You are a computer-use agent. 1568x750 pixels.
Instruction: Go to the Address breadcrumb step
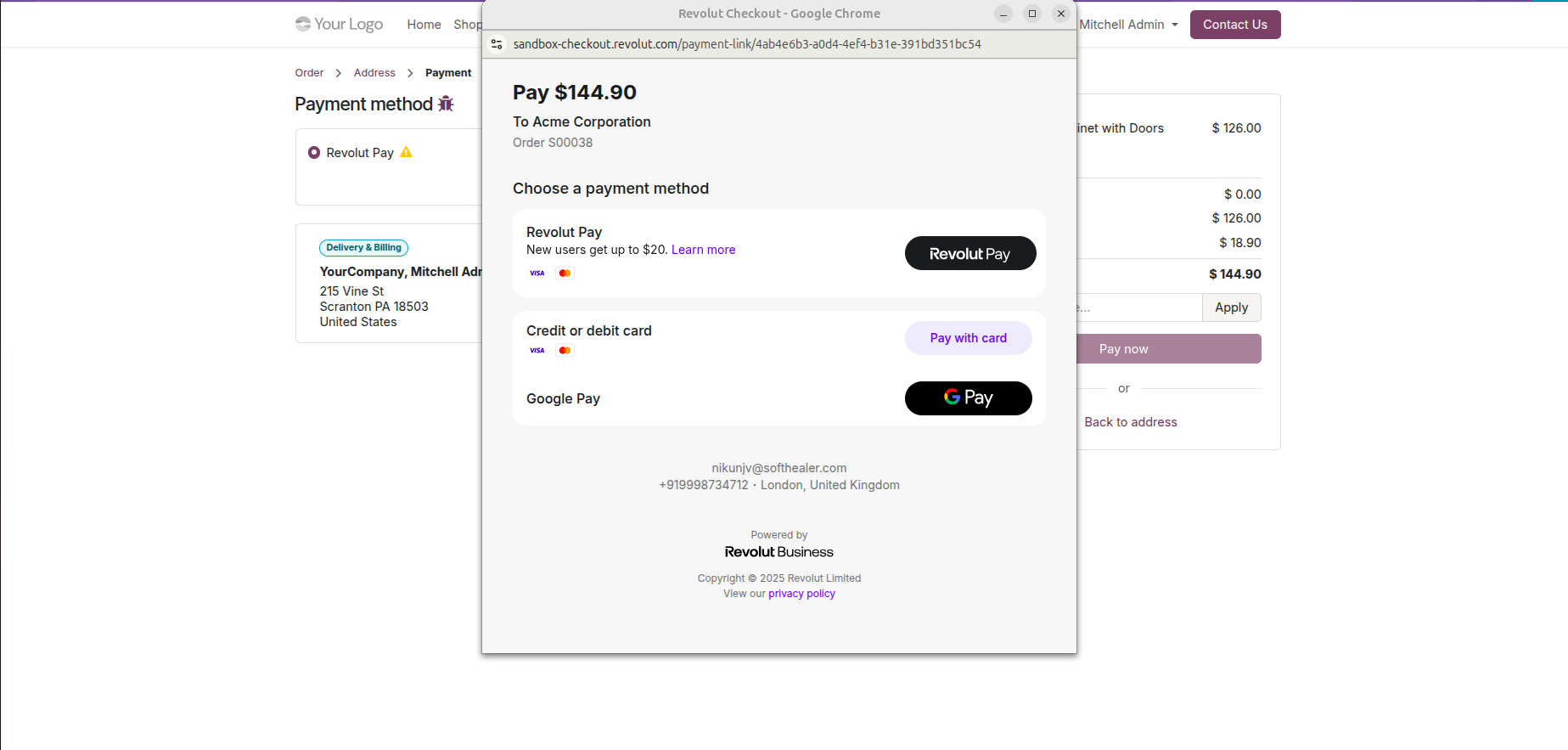click(374, 73)
